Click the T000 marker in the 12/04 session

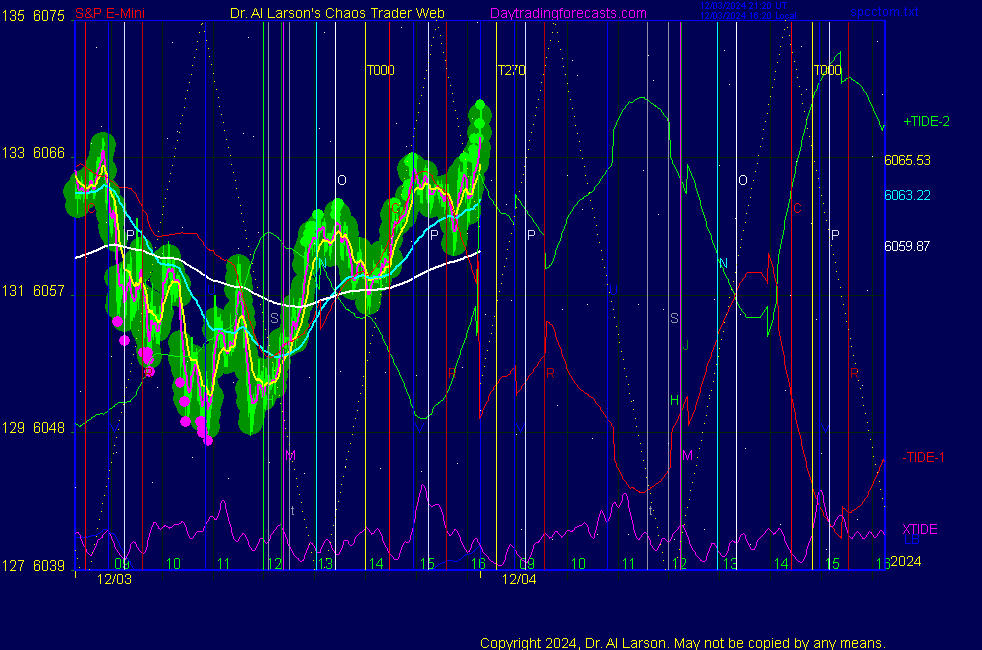(827, 70)
